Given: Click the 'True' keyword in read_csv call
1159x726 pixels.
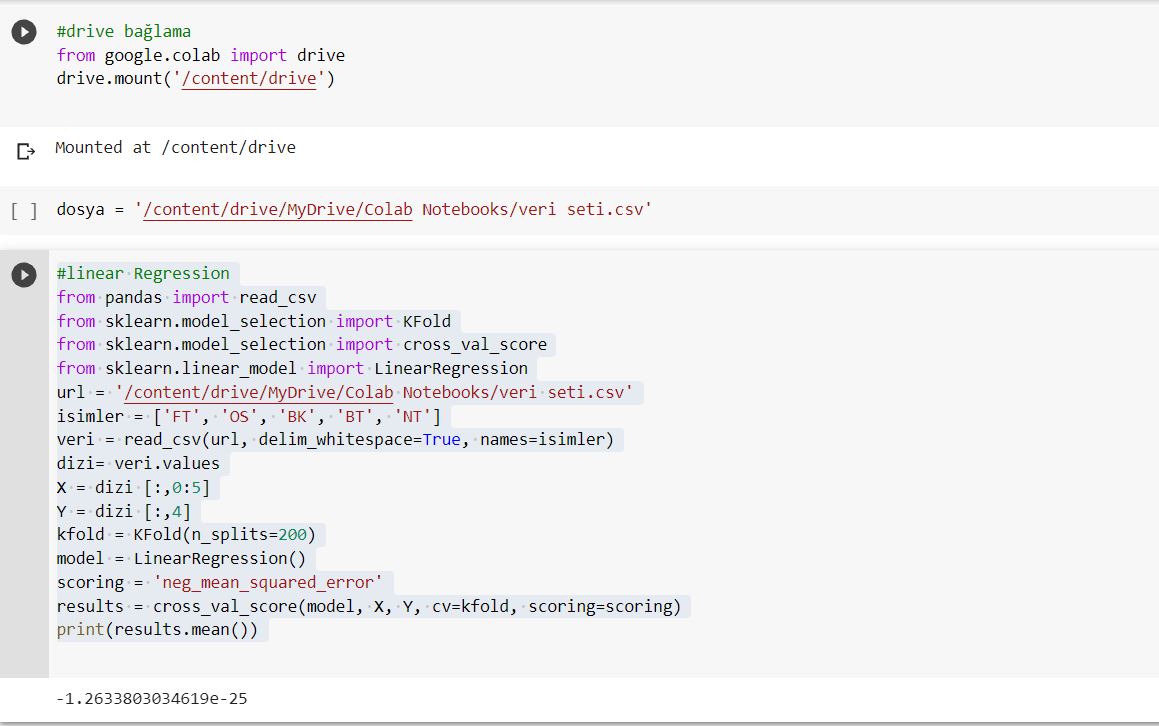Looking at the screenshot, I should (x=441, y=440).
